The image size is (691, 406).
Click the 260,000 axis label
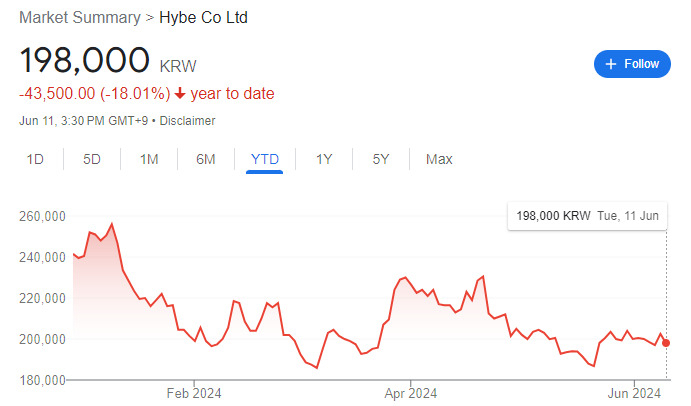42,216
